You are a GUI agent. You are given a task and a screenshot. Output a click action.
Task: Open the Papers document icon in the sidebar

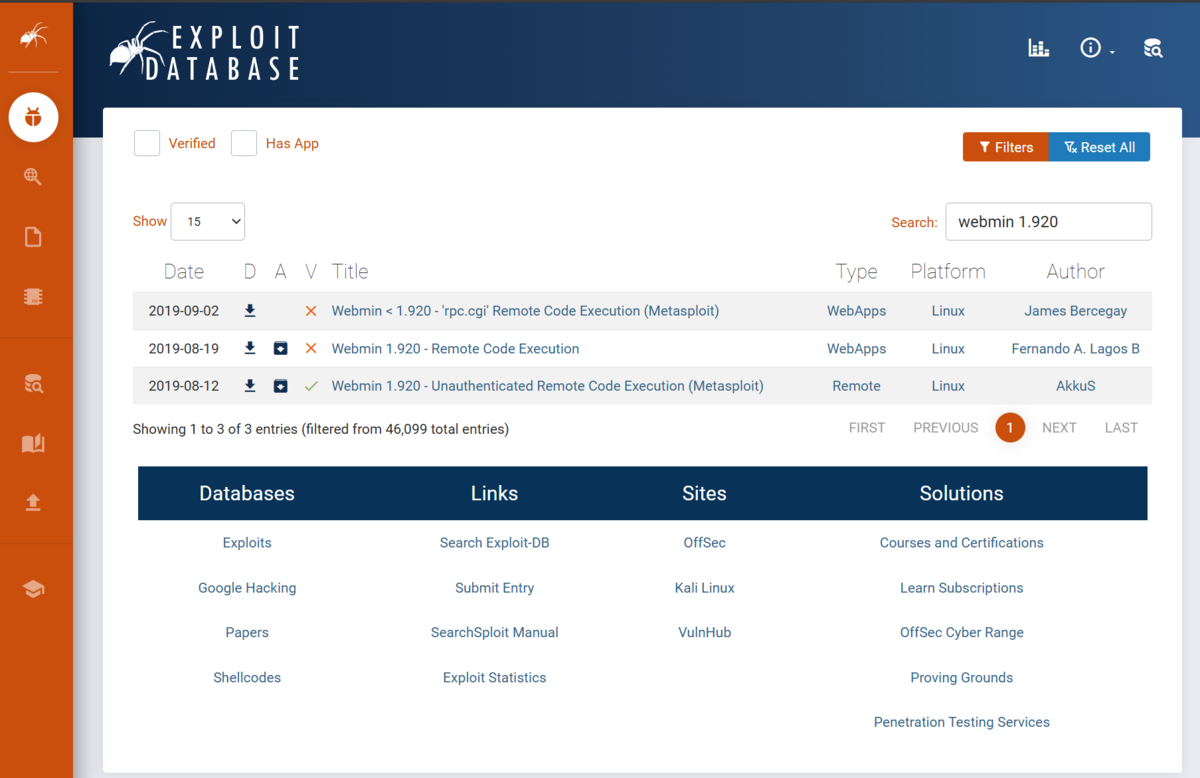[33, 237]
